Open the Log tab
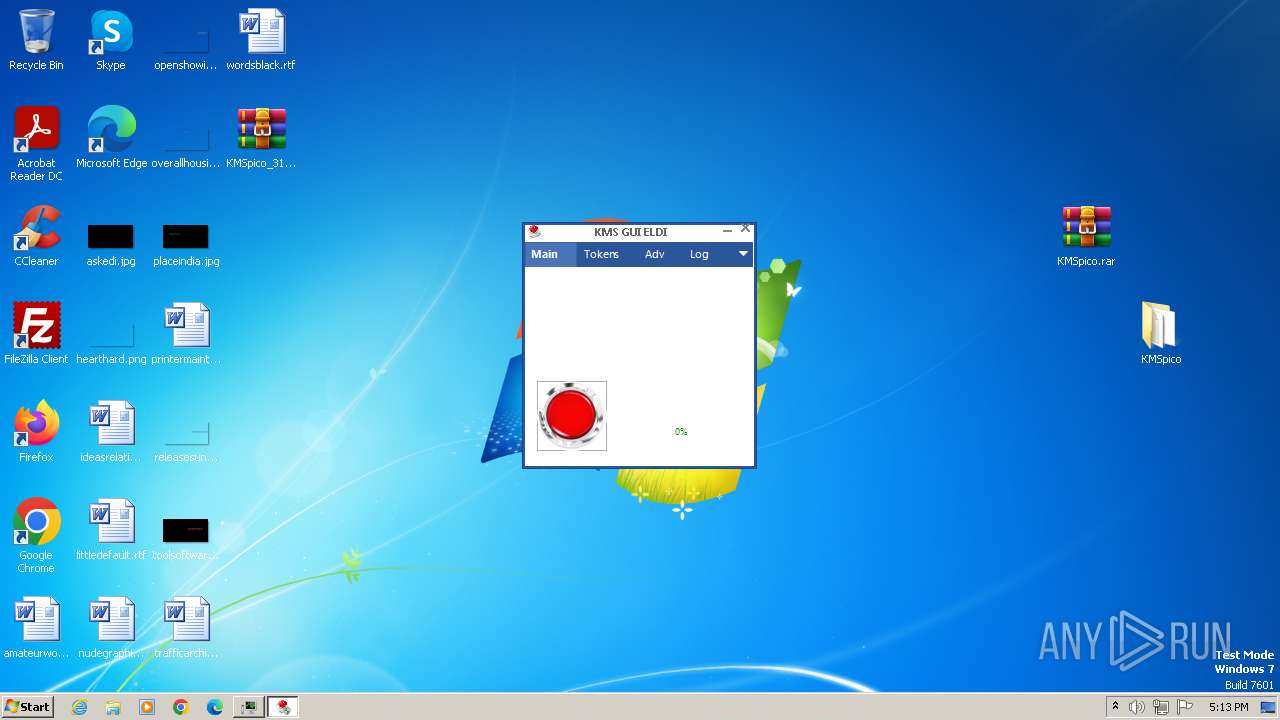 click(x=699, y=254)
